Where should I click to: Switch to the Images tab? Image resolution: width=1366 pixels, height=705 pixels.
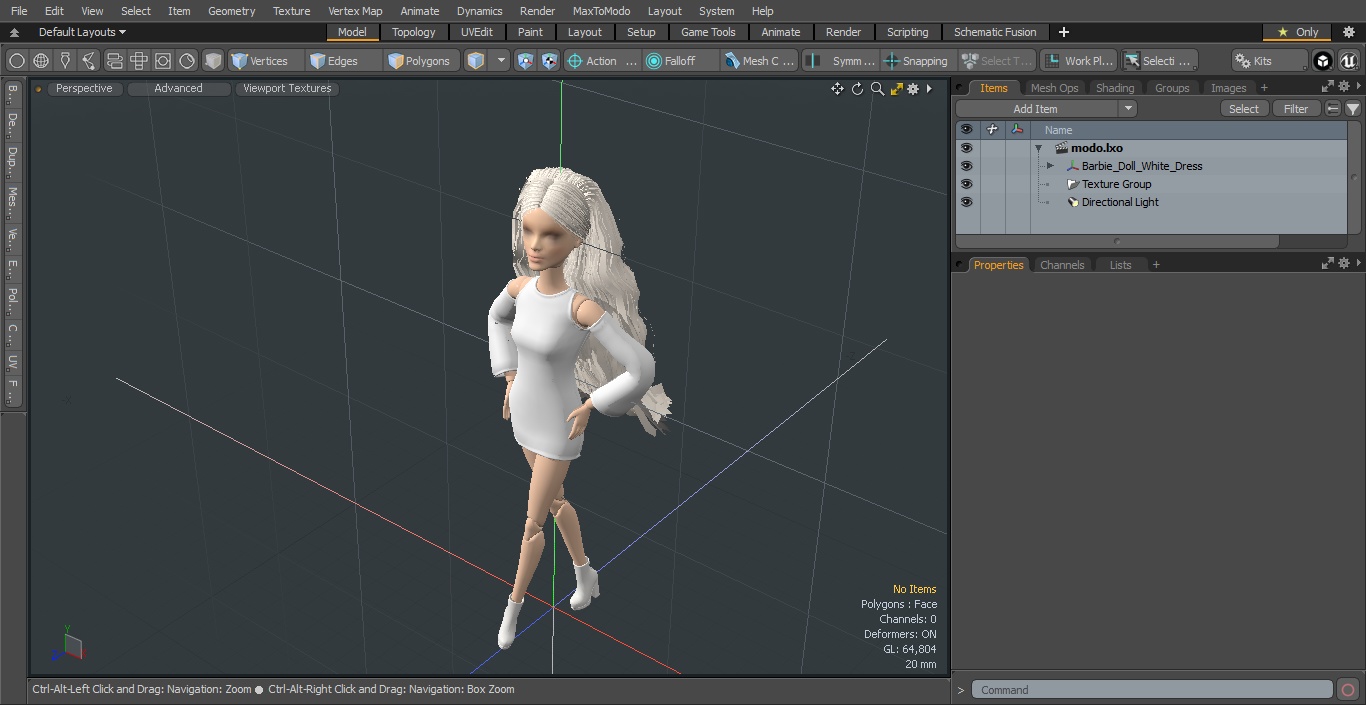point(1228,88)
